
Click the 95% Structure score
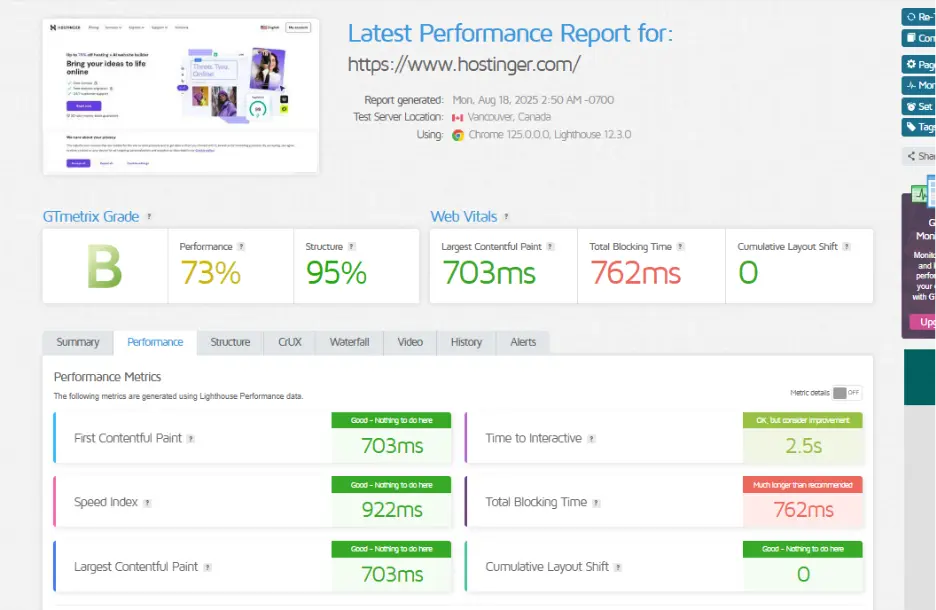(337, 273)
